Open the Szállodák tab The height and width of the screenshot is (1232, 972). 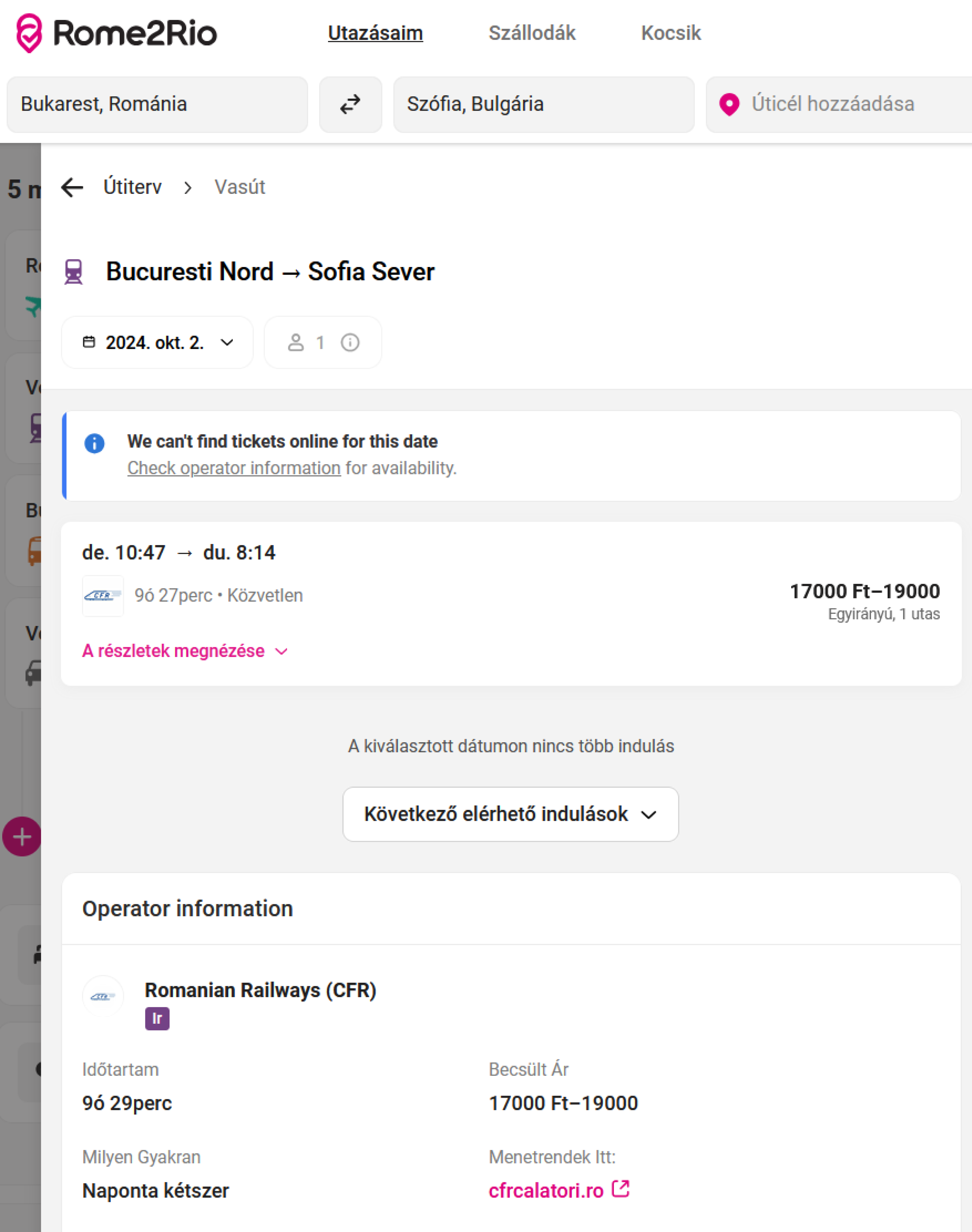coord(532,33)
